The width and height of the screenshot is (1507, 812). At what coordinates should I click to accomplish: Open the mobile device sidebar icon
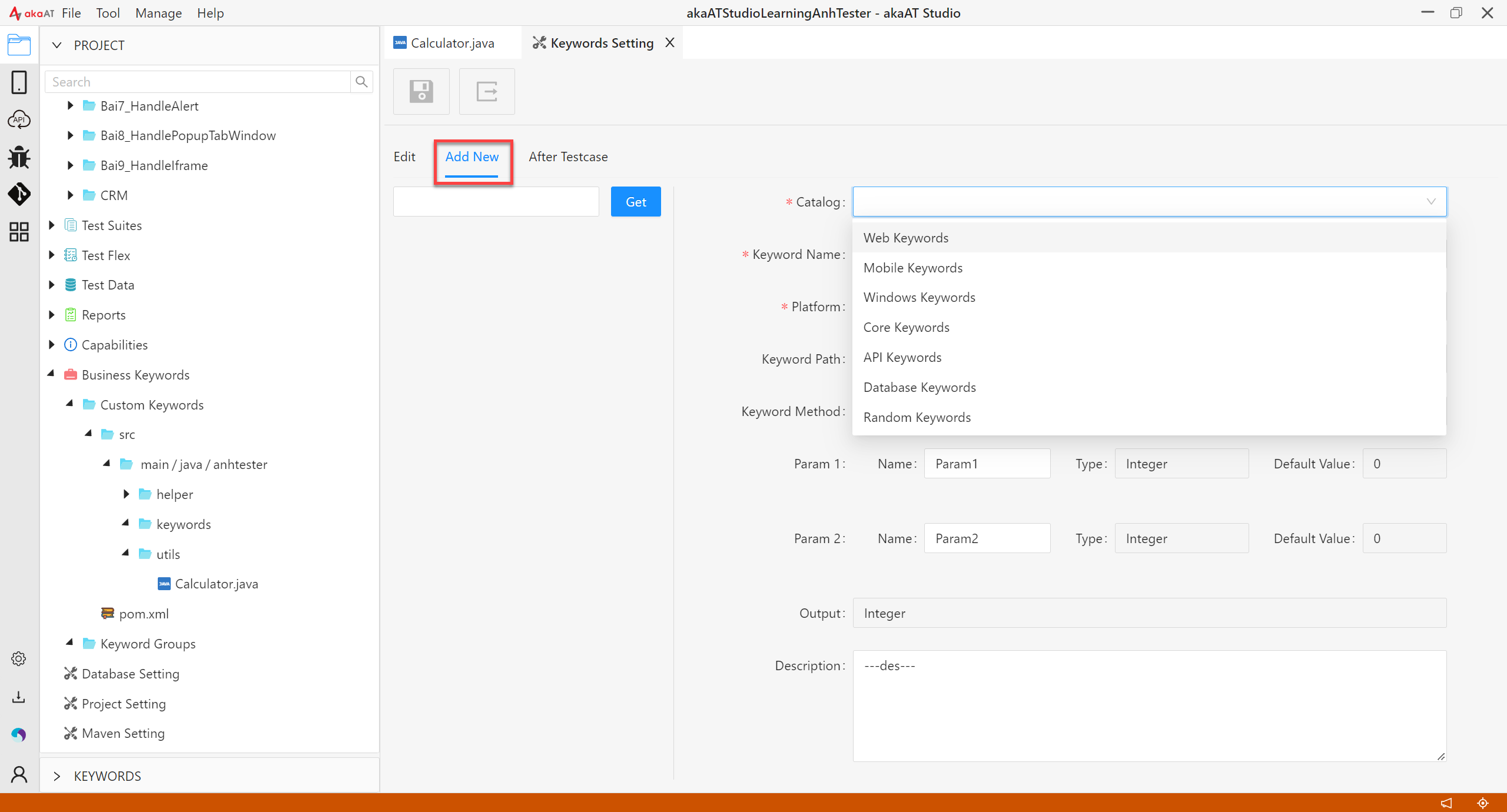pos(19,82)
